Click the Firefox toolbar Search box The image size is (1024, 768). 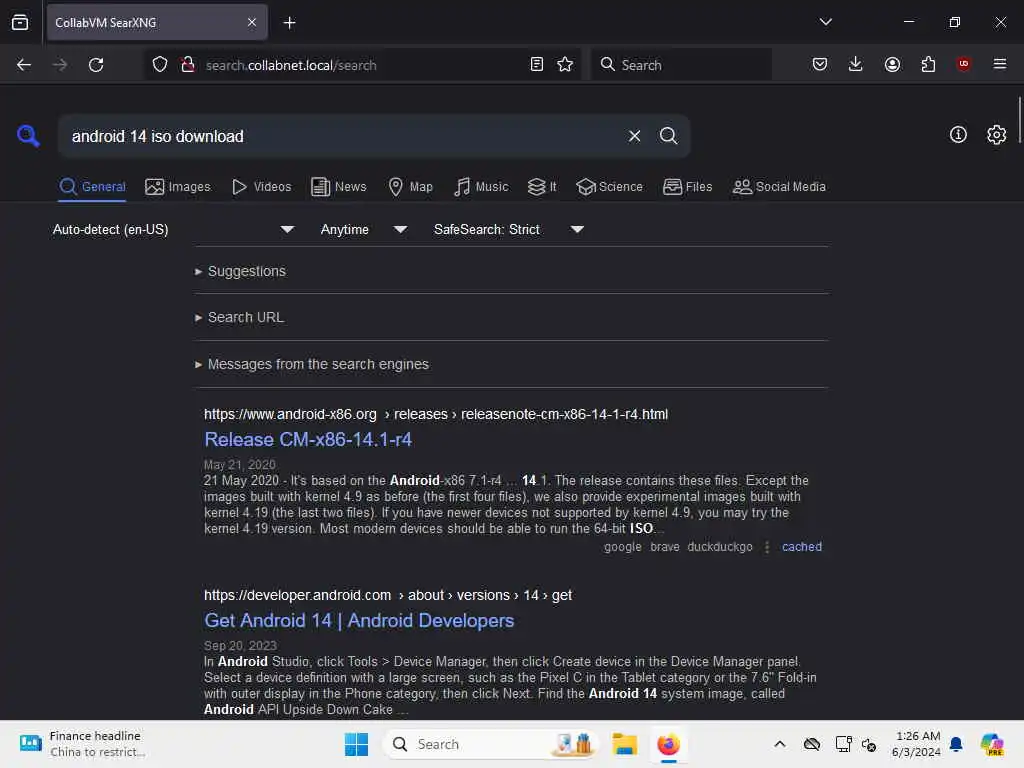[682, 65]
